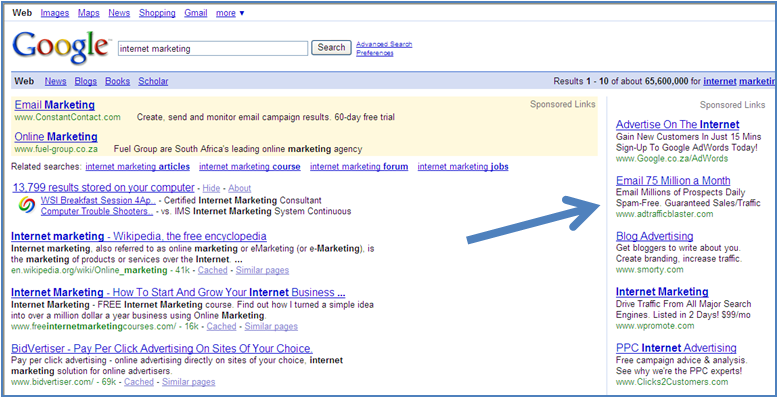
Task: Open Gmail from top navigation
Action: (195, 13)
